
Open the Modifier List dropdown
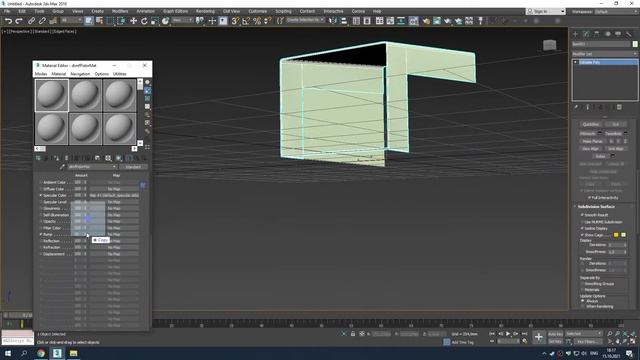point(604,54)
